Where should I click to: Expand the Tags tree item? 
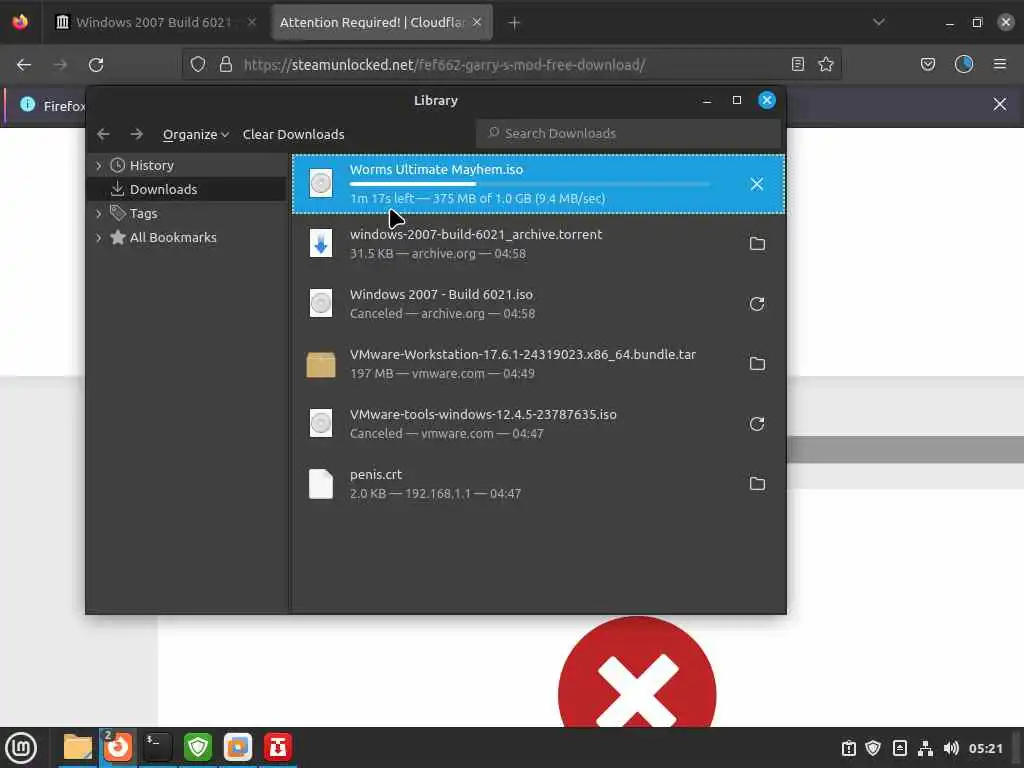coord(99,214)
